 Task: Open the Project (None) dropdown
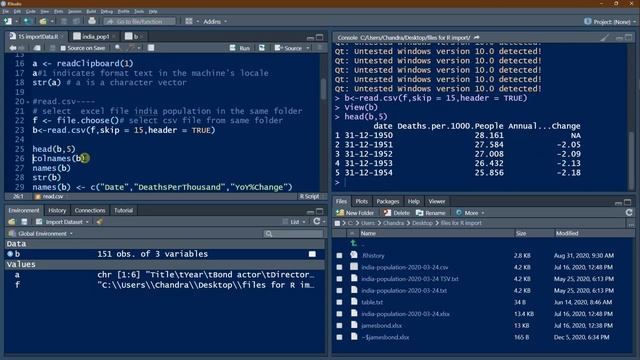point(610,22)
